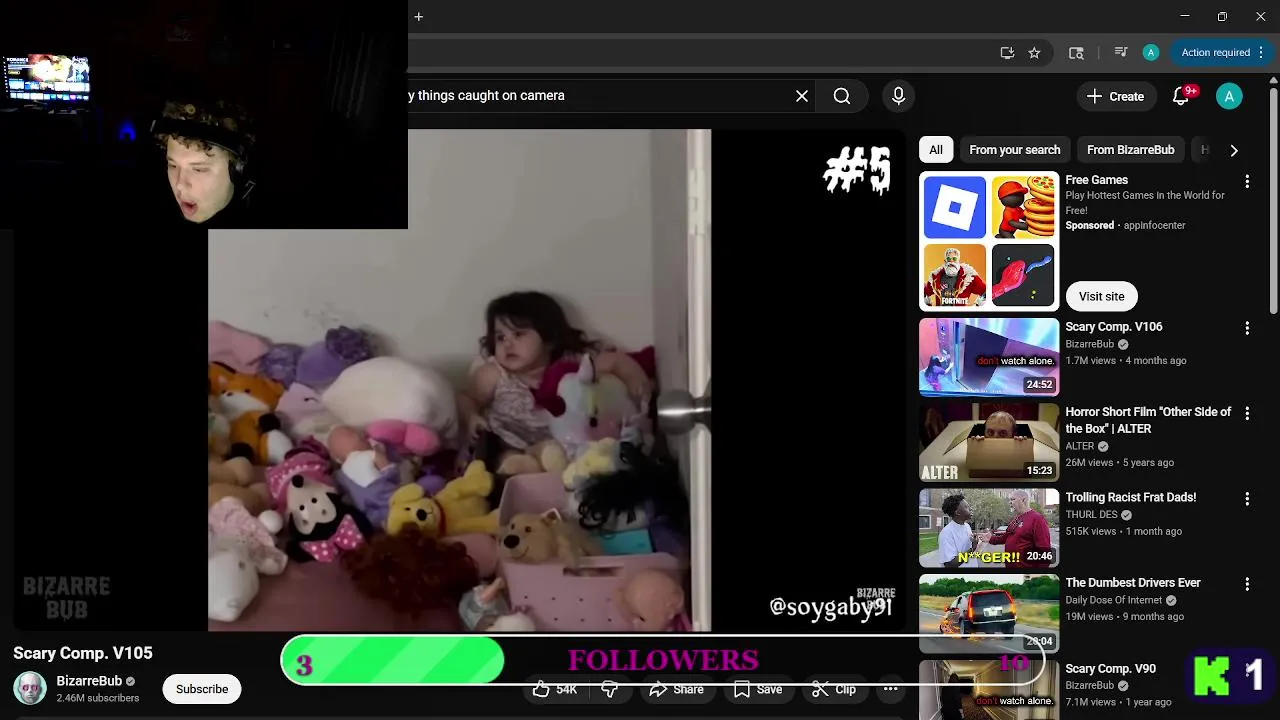Like the video with thumbs up
1280x720 pixels.
tap(554, 689)
